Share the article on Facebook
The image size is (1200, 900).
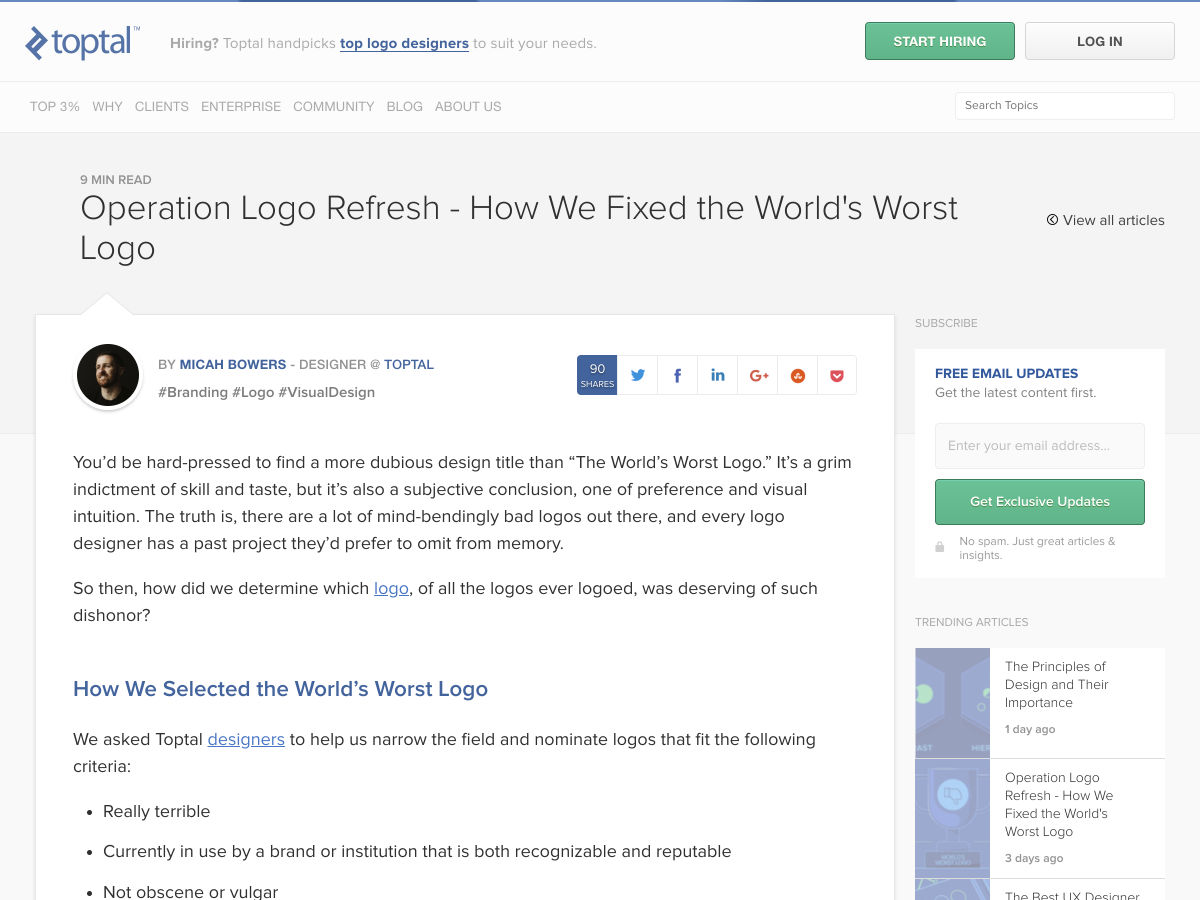(677, 375)
